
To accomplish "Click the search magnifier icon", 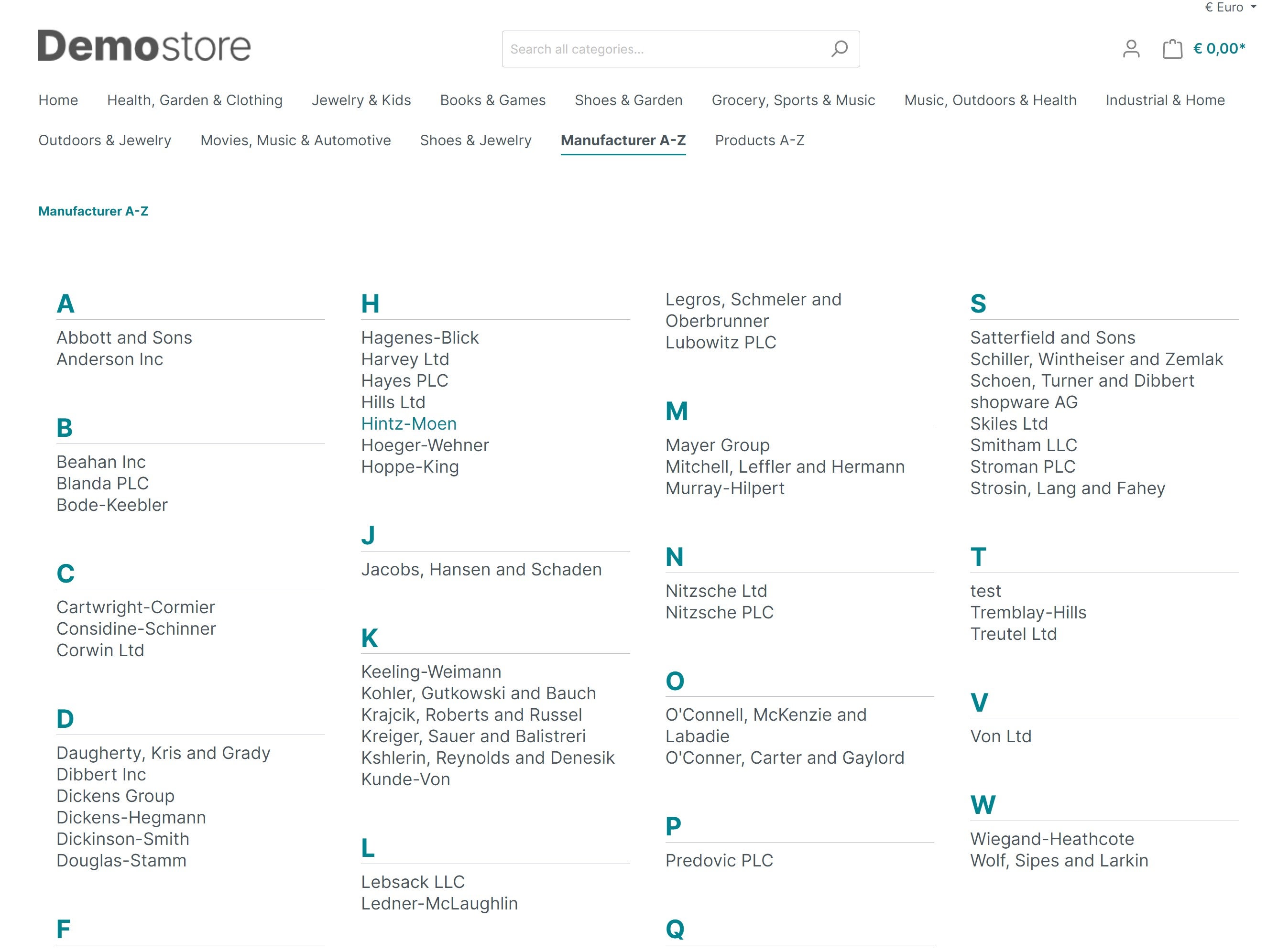I will tap(839, 49).
